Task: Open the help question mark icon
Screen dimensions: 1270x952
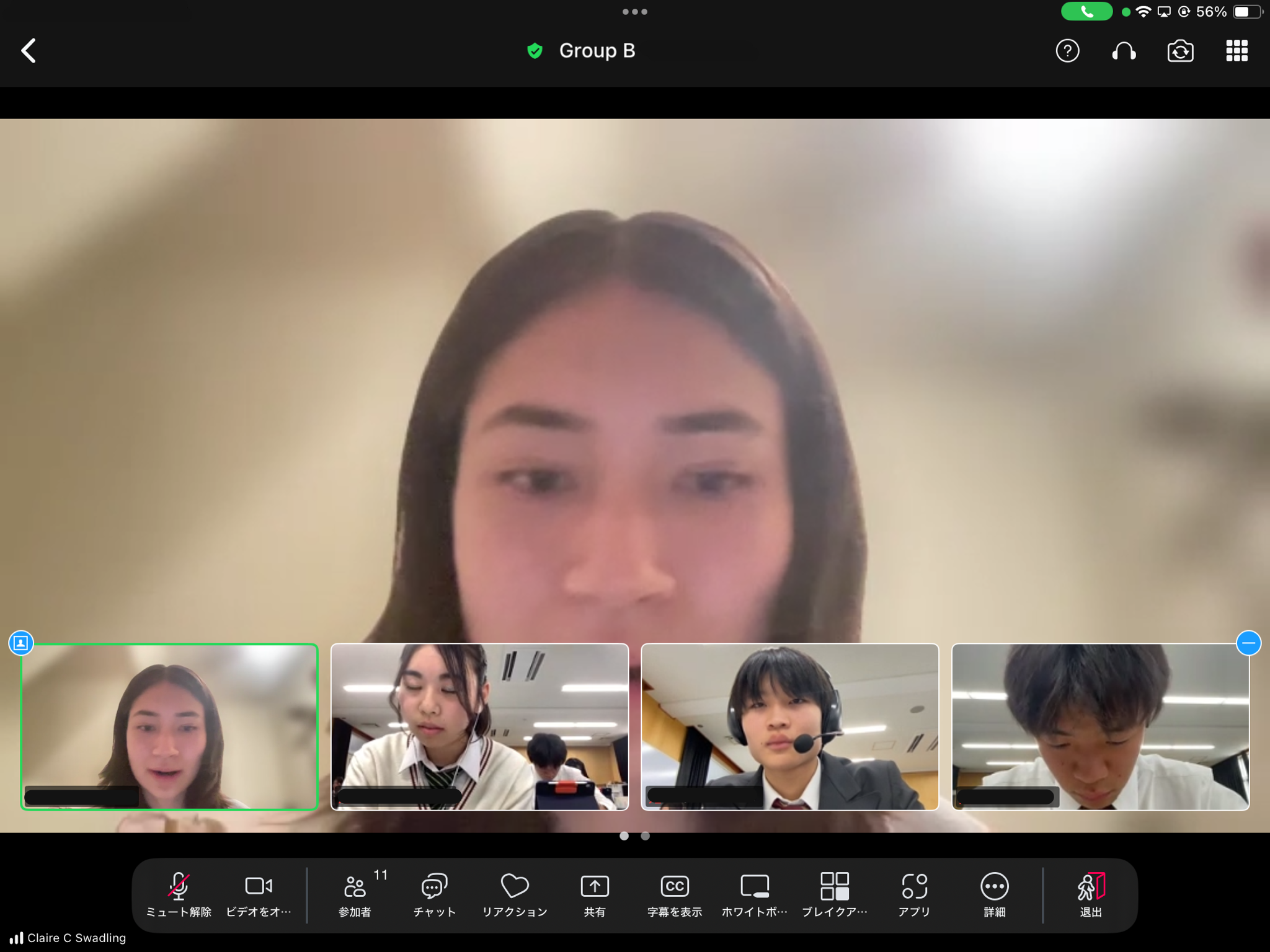Action: (1067, 51)
